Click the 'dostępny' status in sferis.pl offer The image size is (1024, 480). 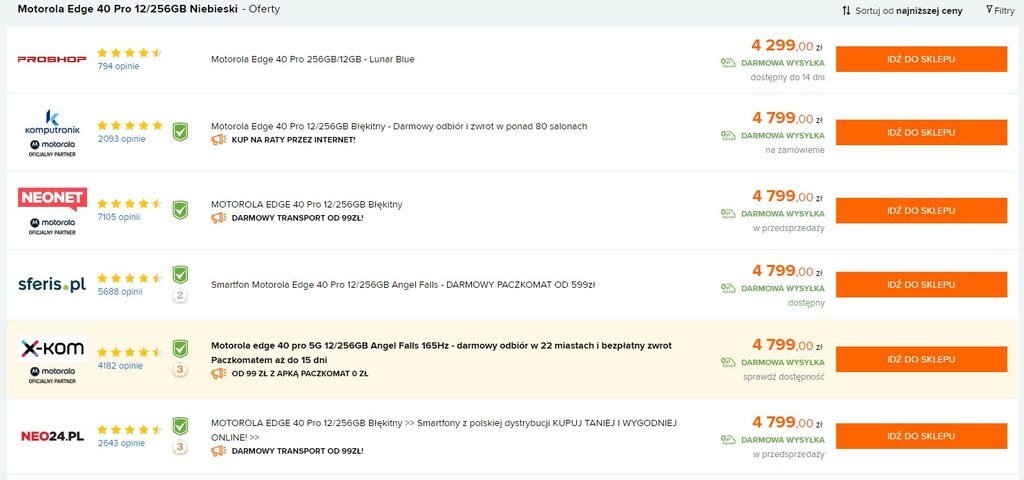(x=806, y=303)
